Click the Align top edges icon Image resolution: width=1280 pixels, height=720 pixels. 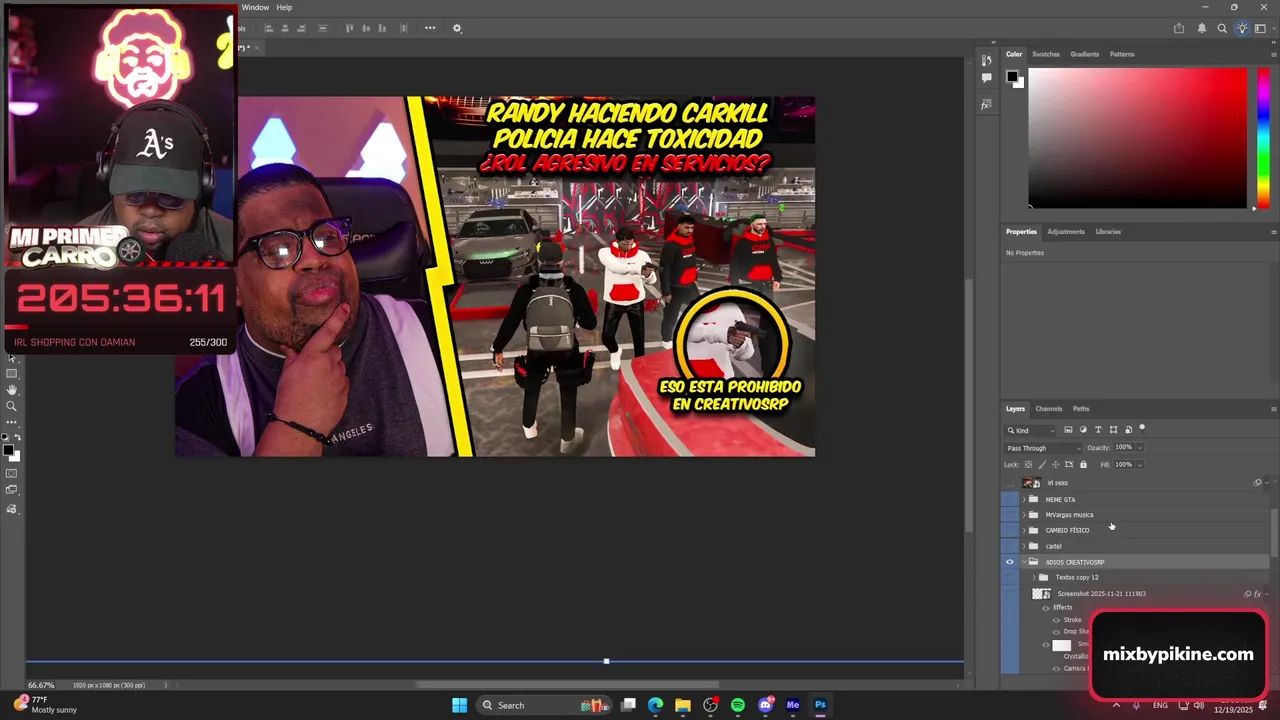[350, 28]
